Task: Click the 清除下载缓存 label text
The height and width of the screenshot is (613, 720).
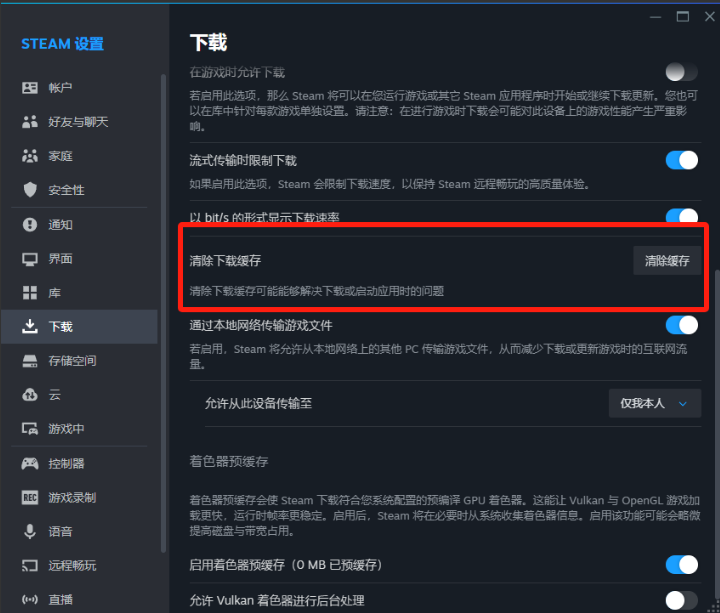Action: tap(225, 261)
